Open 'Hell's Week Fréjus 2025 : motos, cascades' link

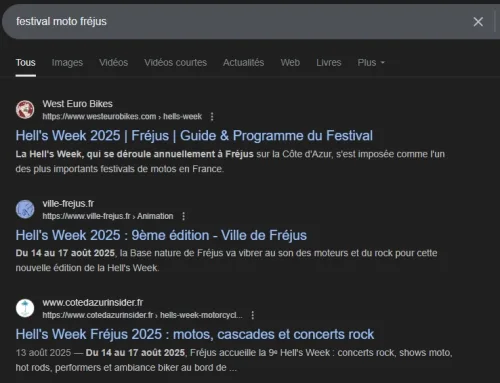pyautogui.click(x=195, y=334)
